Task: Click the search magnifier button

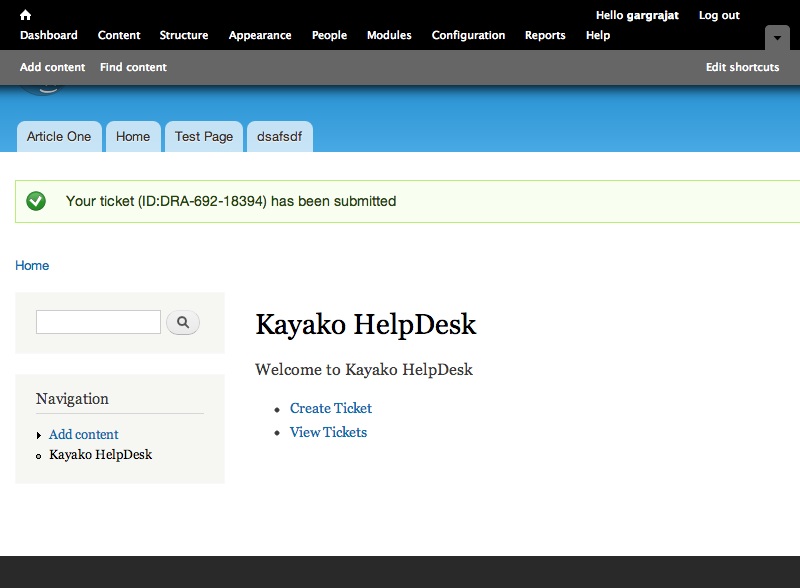Action: [183, 322]
